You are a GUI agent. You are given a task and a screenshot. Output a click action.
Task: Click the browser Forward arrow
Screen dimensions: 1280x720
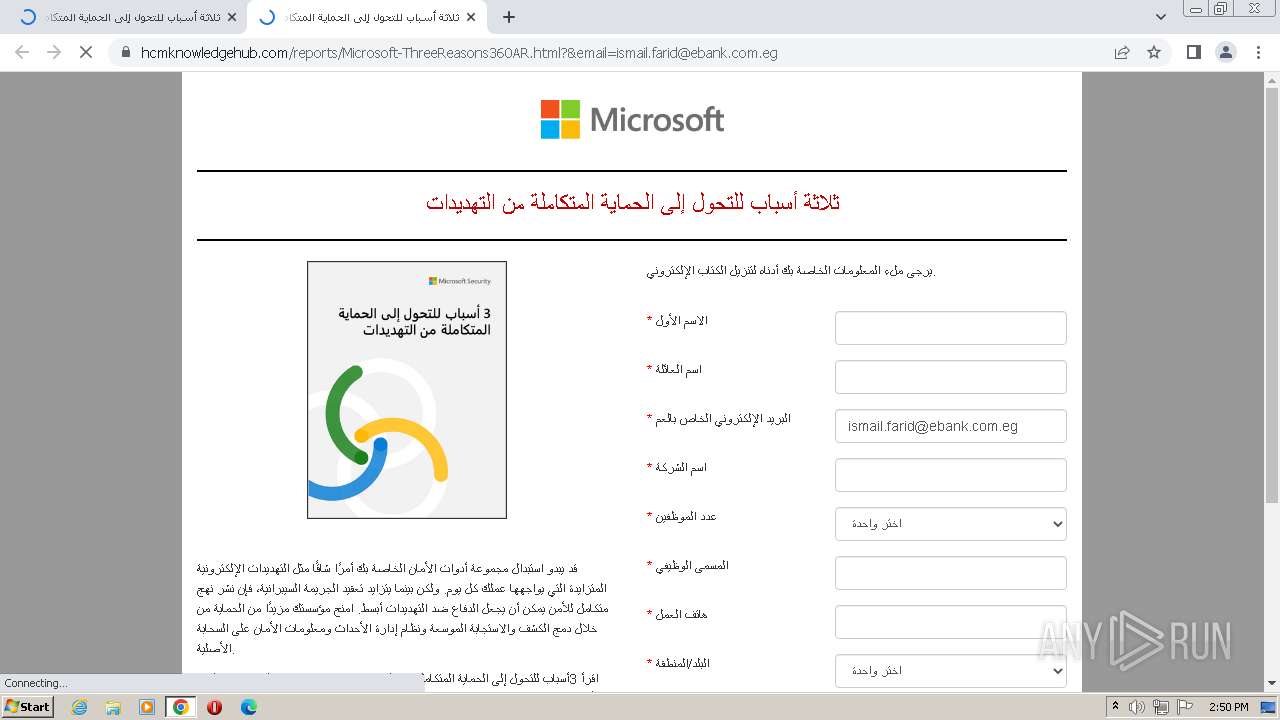(x=54, y=52)
